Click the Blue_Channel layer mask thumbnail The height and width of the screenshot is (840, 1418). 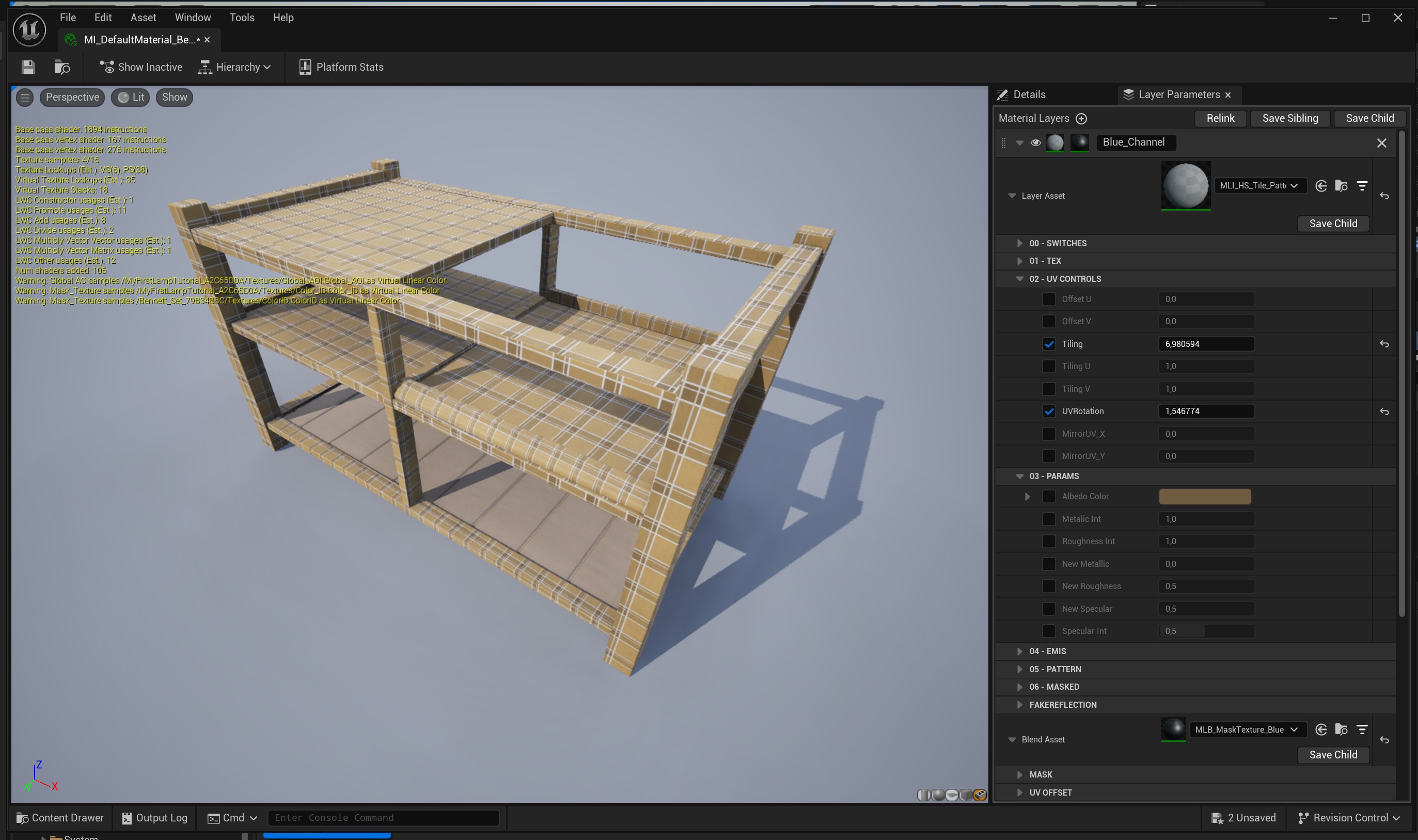(x=1079, y=142)
